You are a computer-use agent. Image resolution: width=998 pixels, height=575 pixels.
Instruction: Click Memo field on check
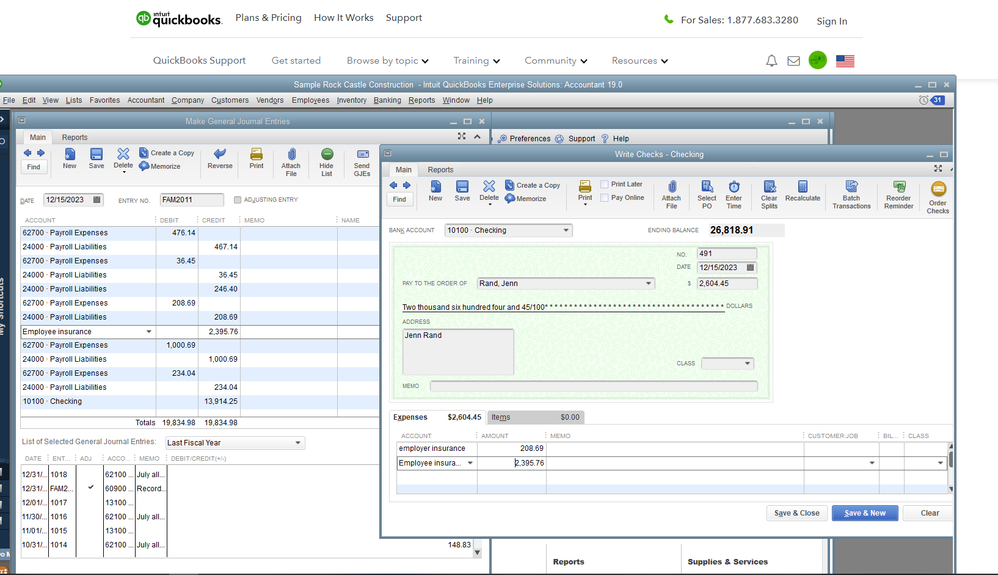pos(594,386)
